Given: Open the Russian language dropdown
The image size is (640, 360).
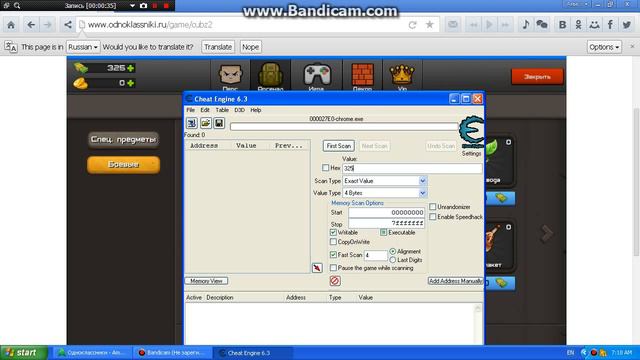Looking at the screenshot, I should [x=83, y=47].
